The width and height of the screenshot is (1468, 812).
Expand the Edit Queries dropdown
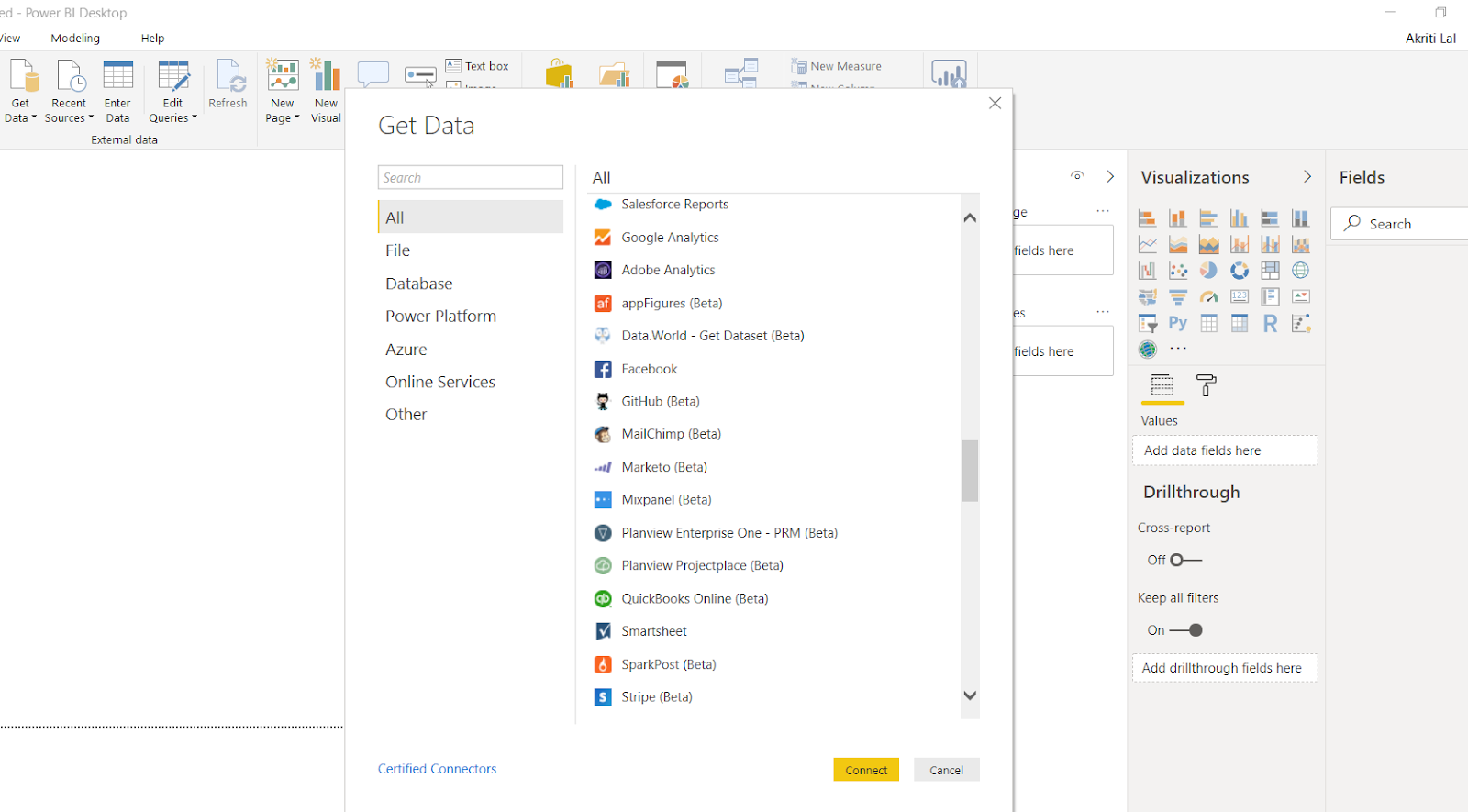172,117
